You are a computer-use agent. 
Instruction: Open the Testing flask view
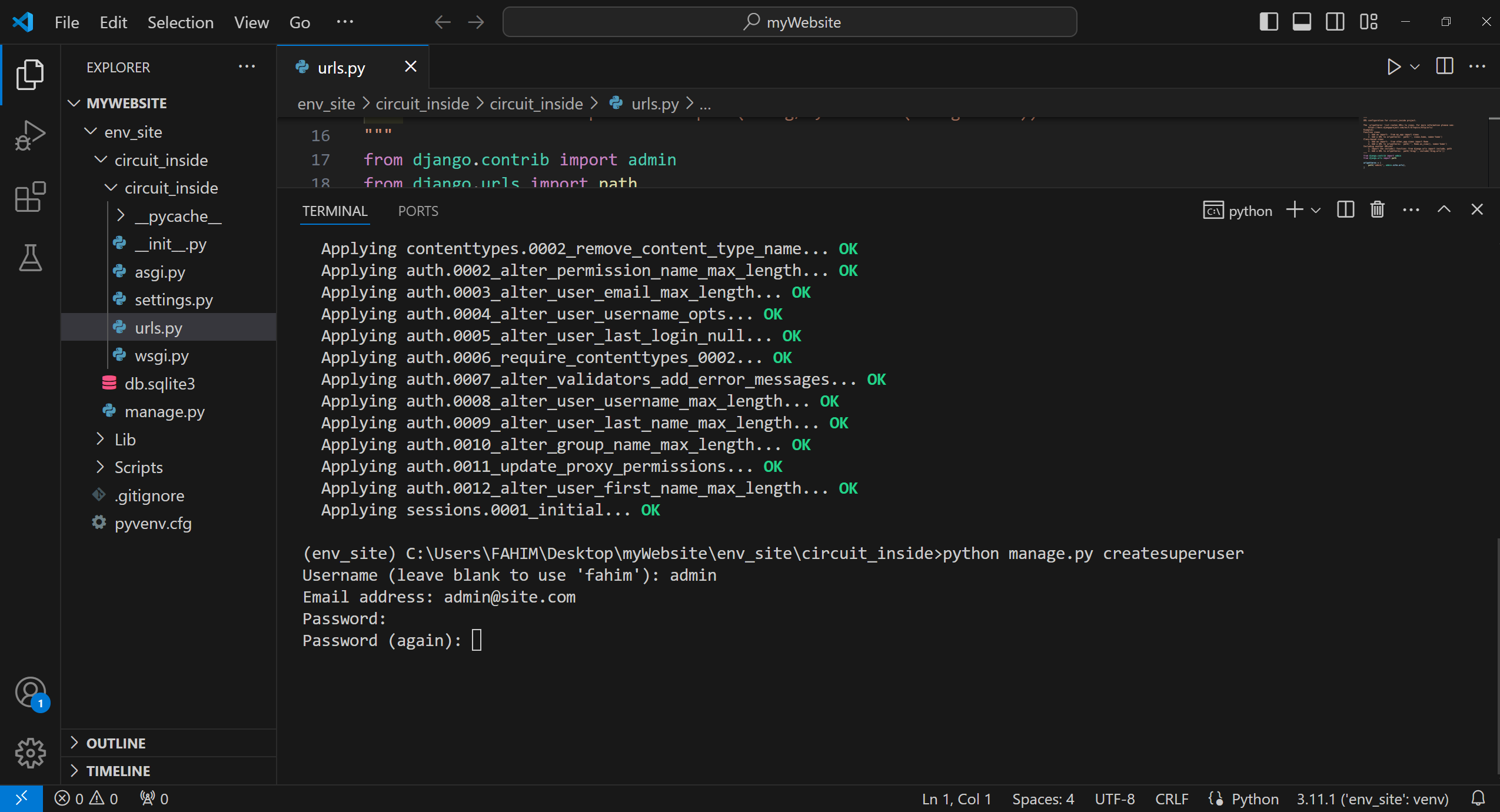pyautogui.click(x=30, y=258)
